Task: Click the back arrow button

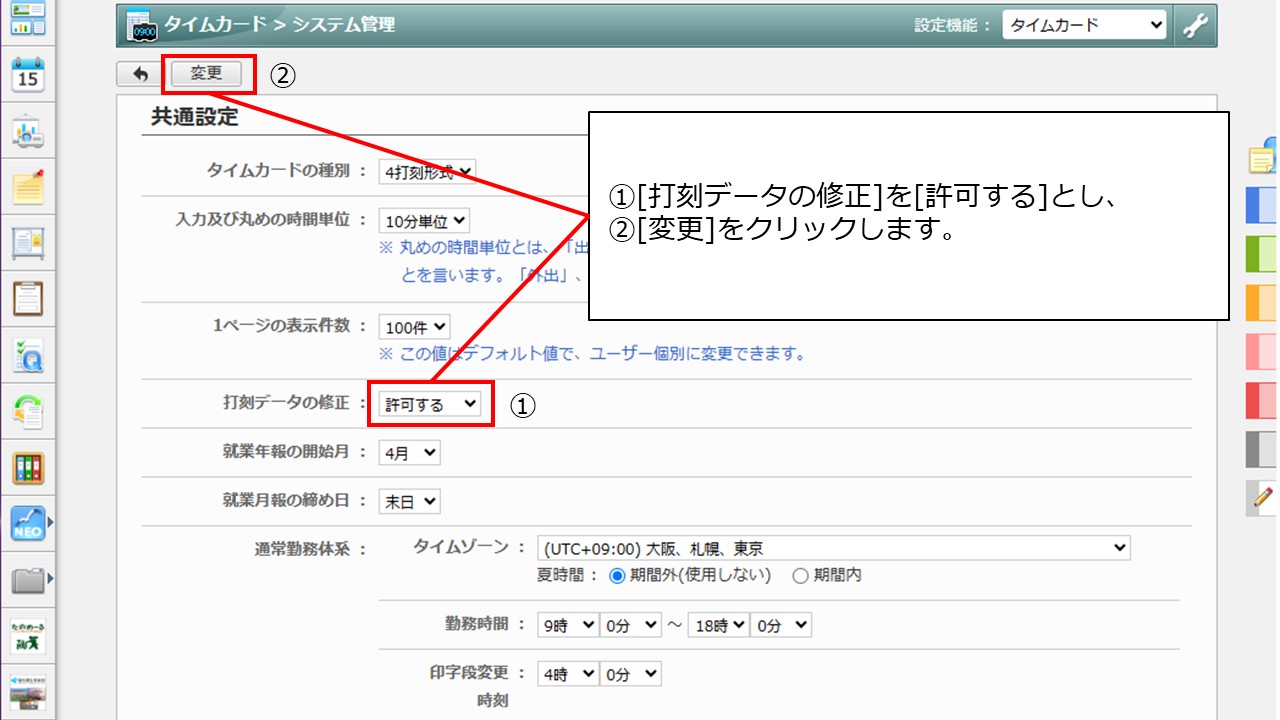Action: (x=140, y=74)
